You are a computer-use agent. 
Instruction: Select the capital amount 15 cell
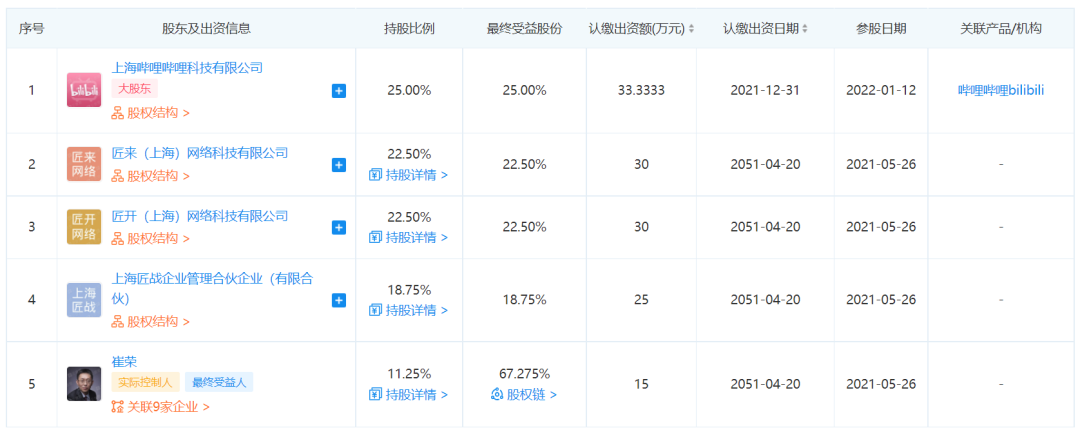pyautogui.click(x=641, y=384)
